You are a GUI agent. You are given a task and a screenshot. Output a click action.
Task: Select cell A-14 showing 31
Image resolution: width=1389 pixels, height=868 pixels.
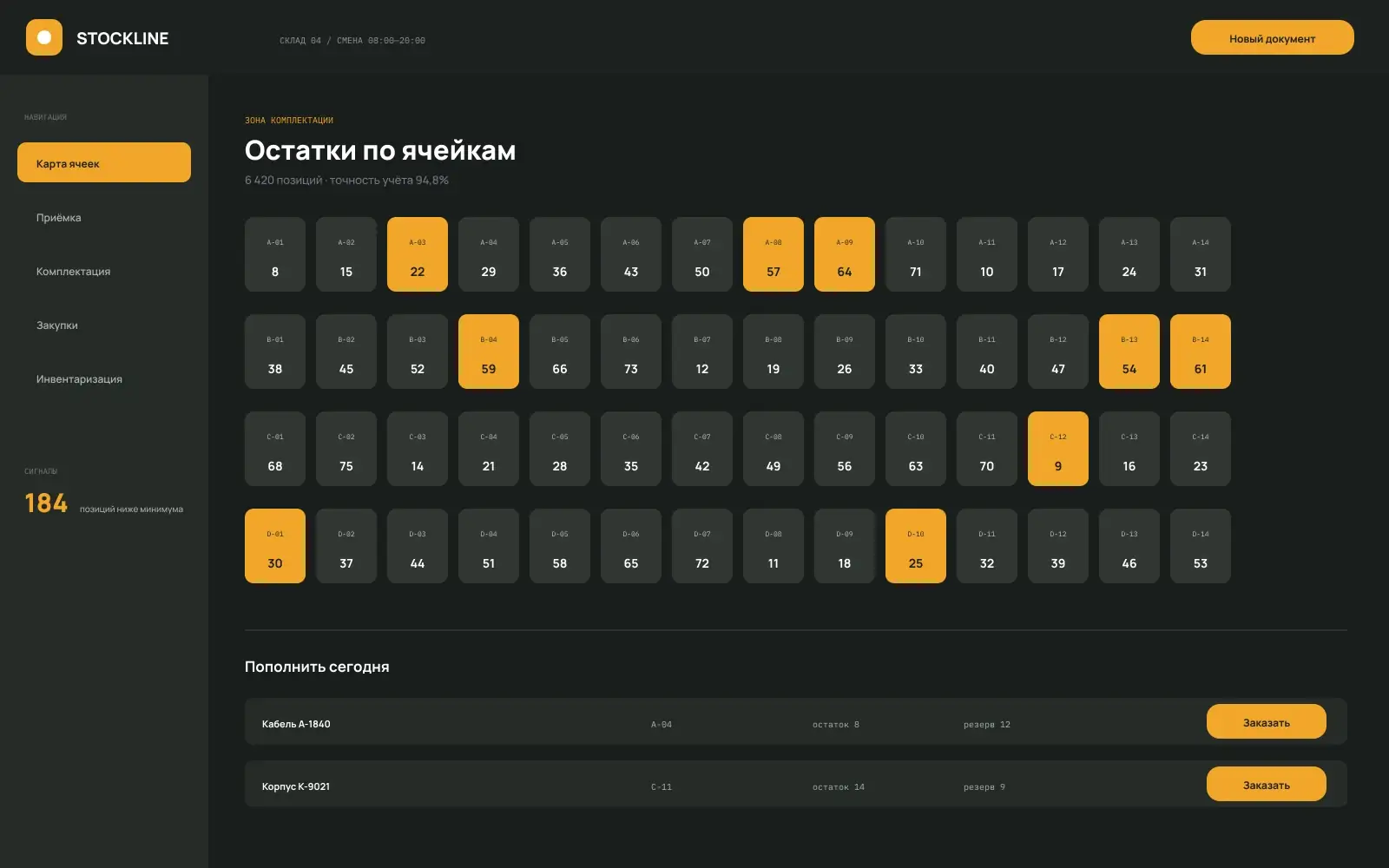[1201, 254]
